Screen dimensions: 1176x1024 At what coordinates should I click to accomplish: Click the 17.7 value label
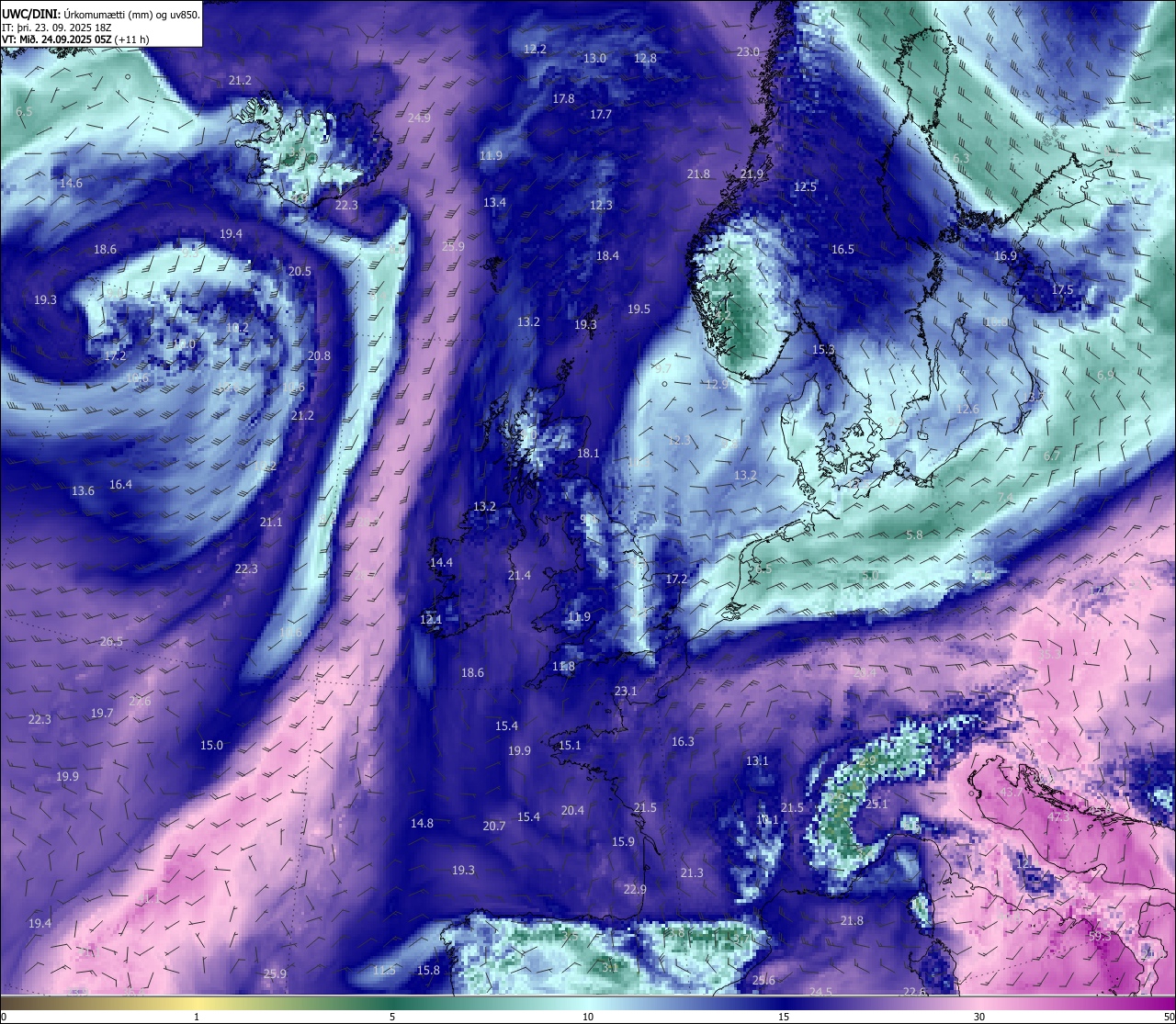pos(601,115)
